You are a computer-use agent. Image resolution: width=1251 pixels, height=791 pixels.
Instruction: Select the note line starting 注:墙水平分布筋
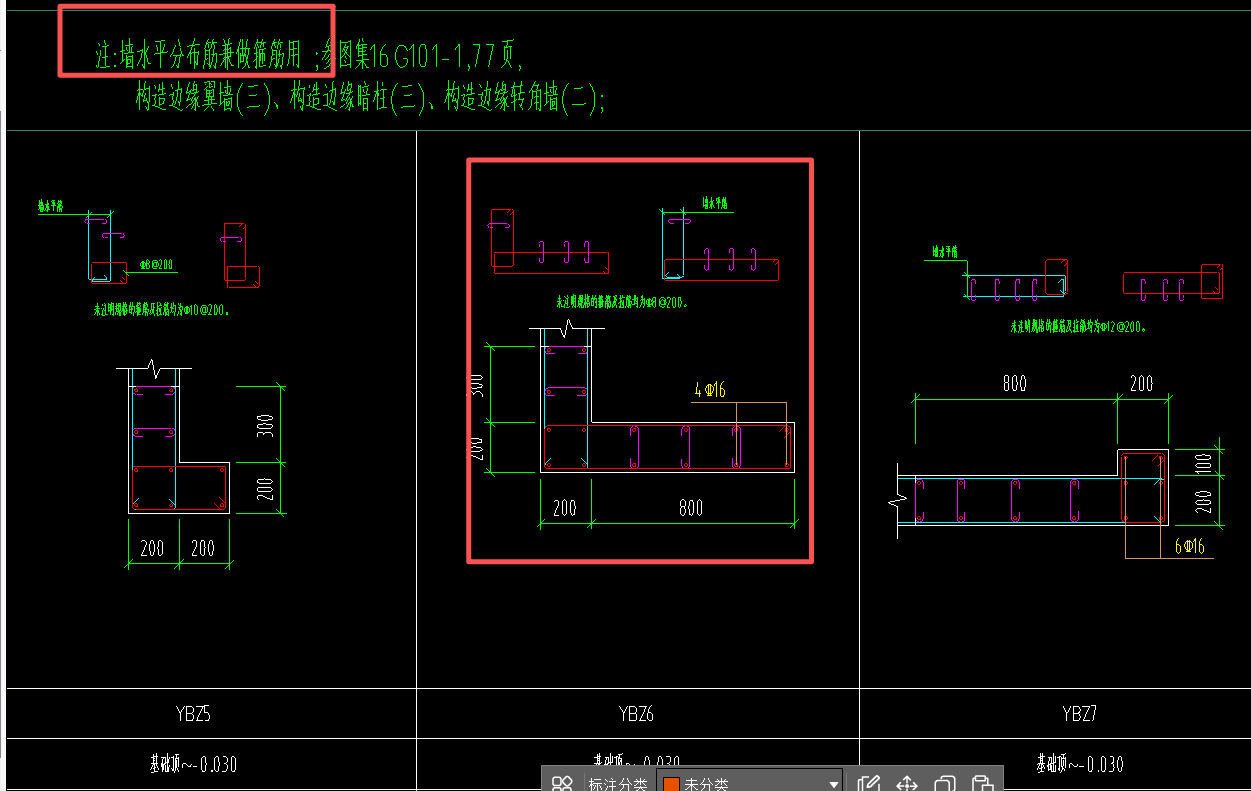pyautogui.click(x=309, y=55)
